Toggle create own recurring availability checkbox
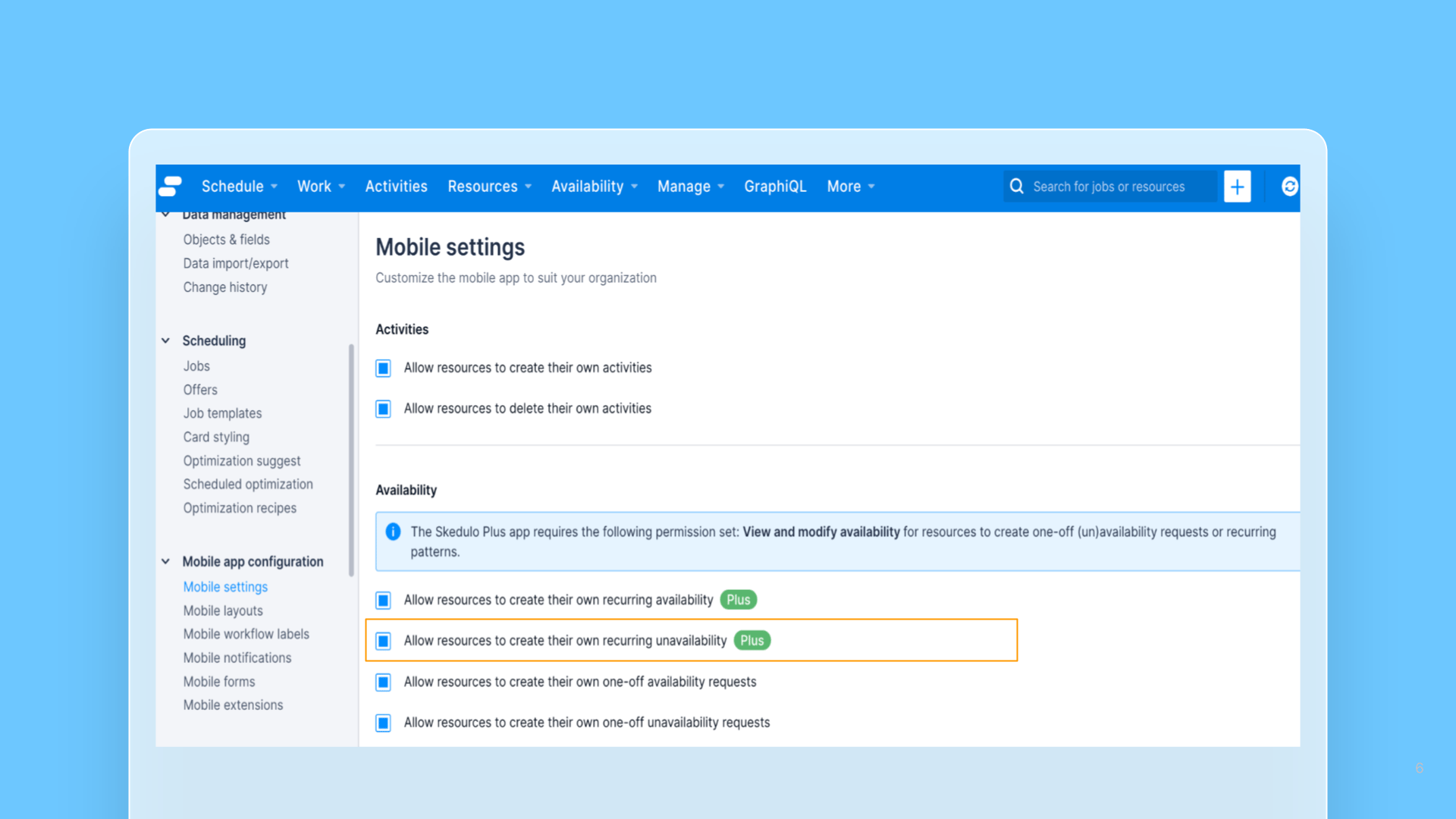The width and height of the screenshot is (1456, 819). pos(384,601)
